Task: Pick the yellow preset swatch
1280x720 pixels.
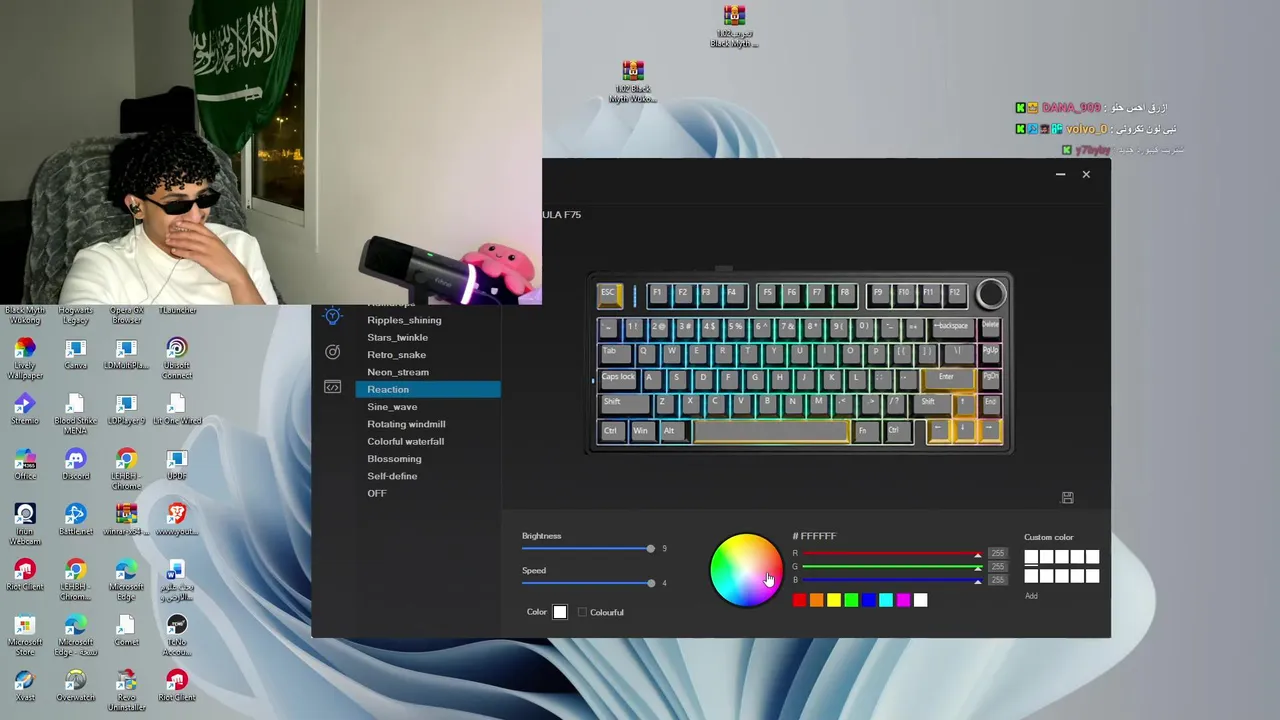Action: pyautogui.click(x=833, y=600)
